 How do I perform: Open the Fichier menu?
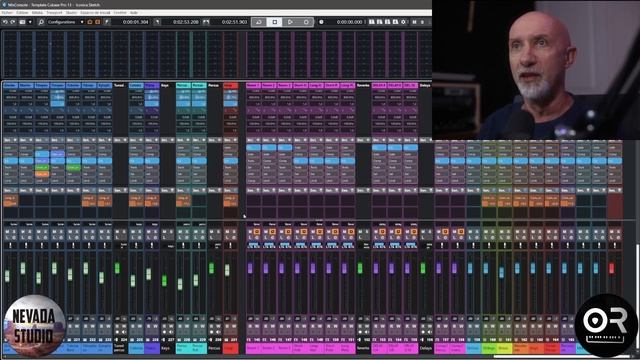coord(7,13)
